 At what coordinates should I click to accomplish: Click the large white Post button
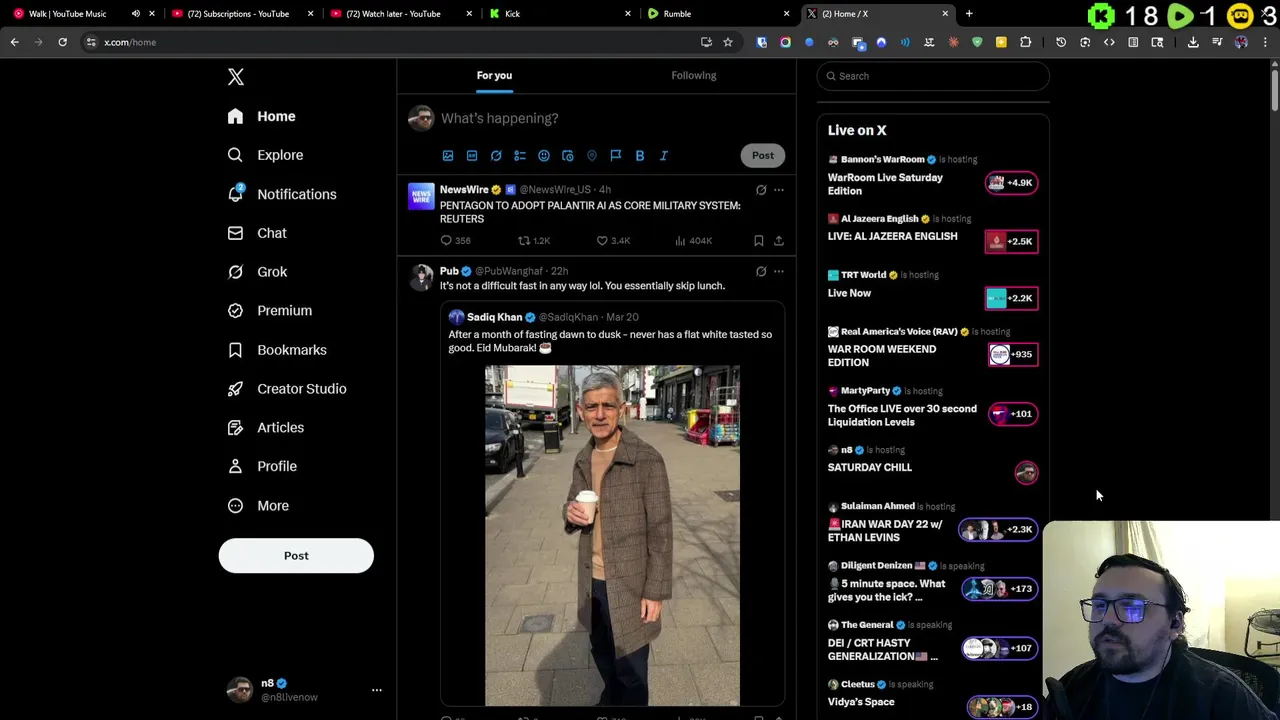(x=296, y=556)
